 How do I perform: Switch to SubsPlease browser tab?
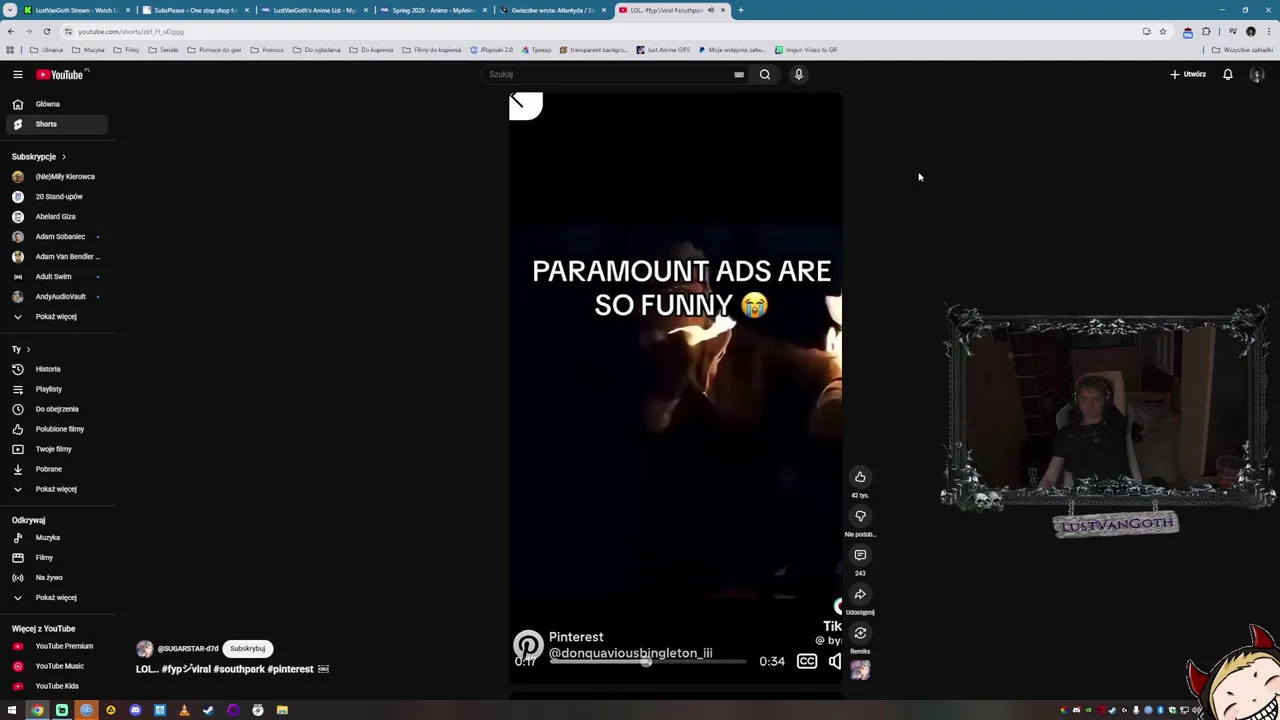tap(195, 10)
